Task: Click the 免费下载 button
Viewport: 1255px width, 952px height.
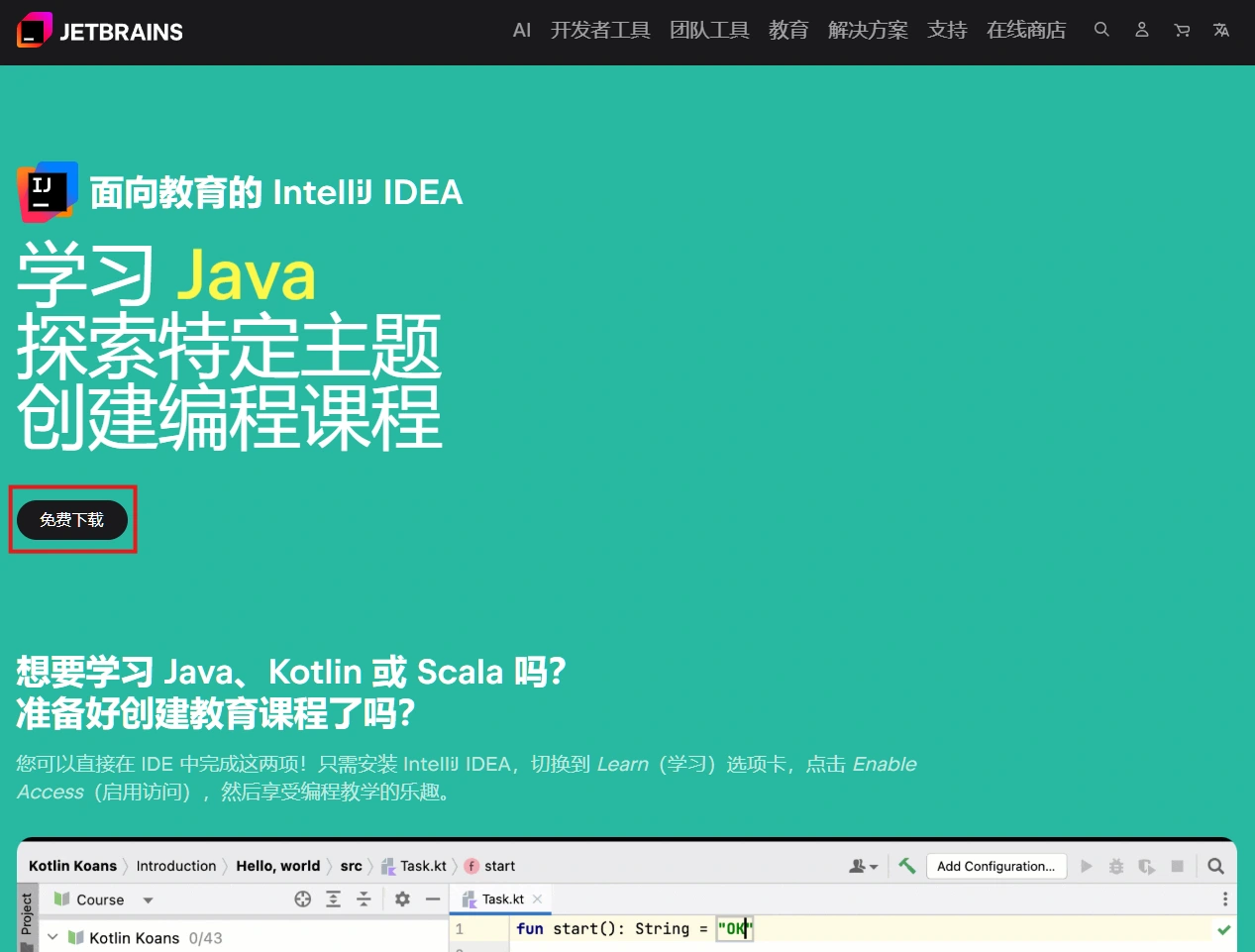Action: (72, 520)
